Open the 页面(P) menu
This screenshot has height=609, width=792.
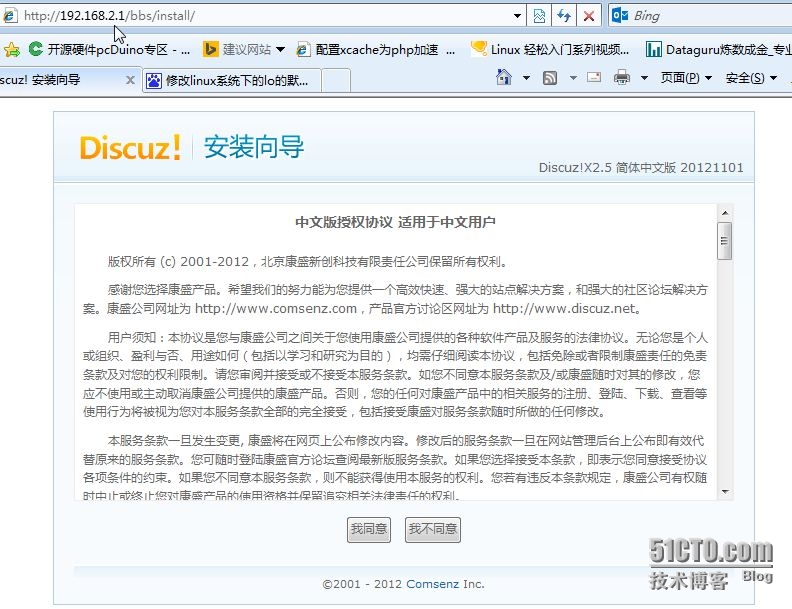(686, 78)
